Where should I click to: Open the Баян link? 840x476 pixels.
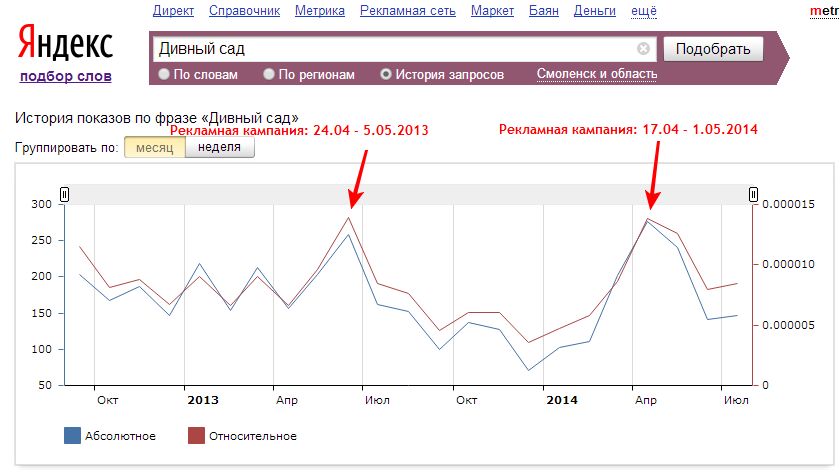(544, 11)
